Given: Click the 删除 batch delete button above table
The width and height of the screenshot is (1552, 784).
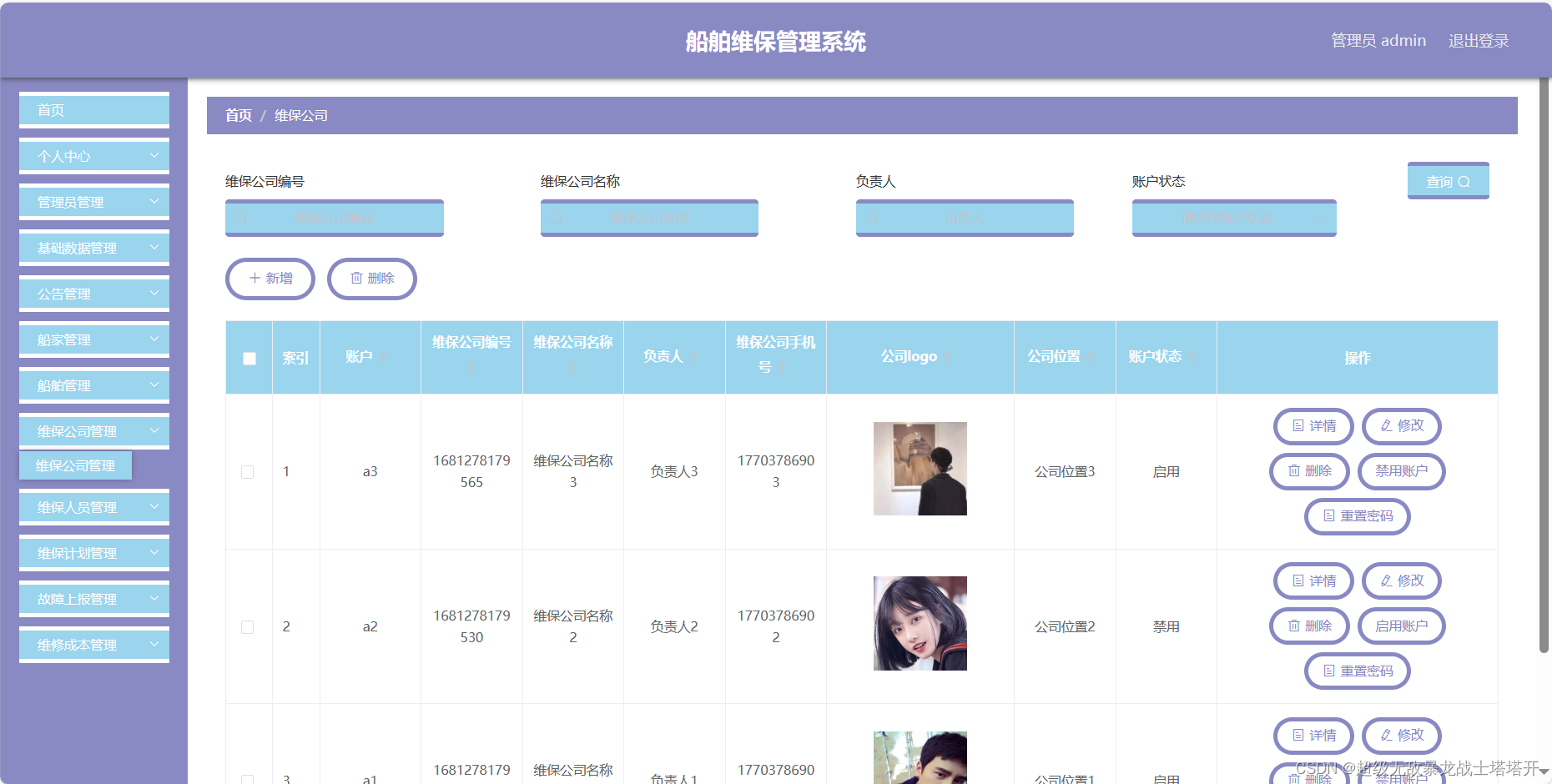Looking at the screenshot, I should pyautogui.click(x=372, y=279).
